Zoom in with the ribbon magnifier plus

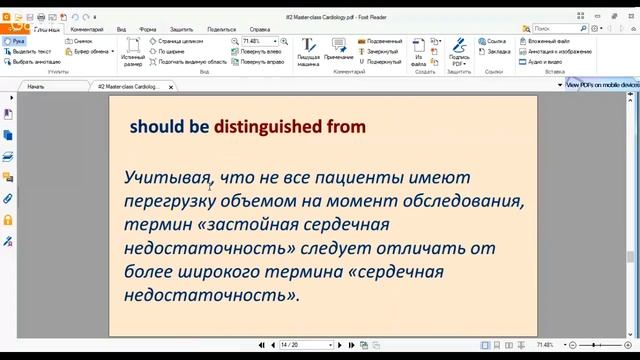[284, 41]
